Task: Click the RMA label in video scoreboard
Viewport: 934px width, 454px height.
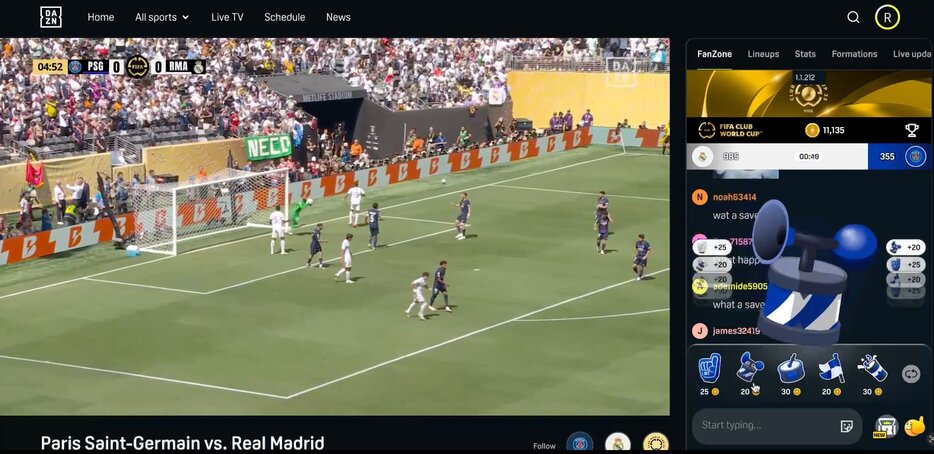Action: coord(178,67)
